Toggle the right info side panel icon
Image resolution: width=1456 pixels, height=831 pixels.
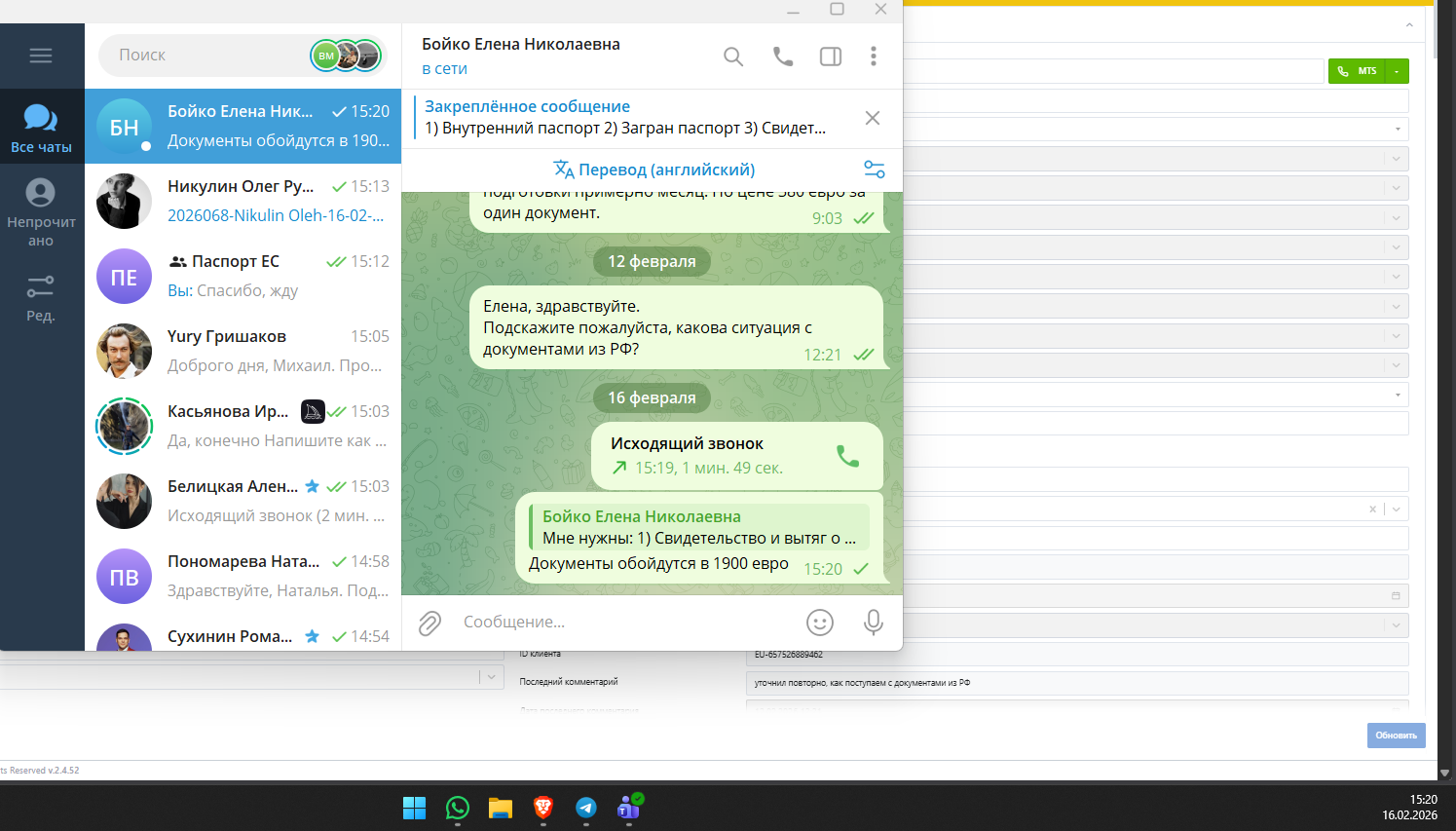[831, 57]
